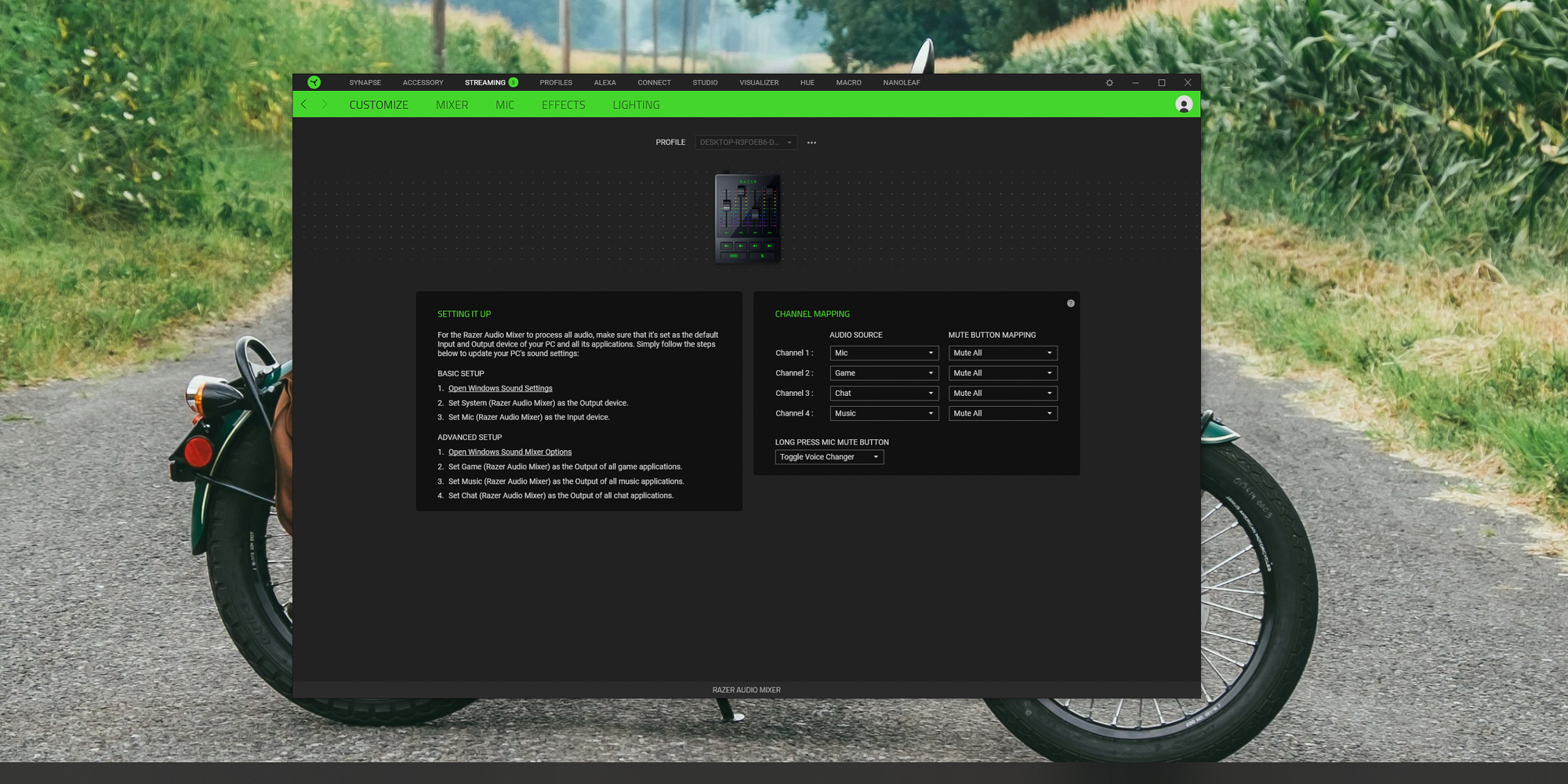Click the back arrow navigation icon

coord(303,103)
